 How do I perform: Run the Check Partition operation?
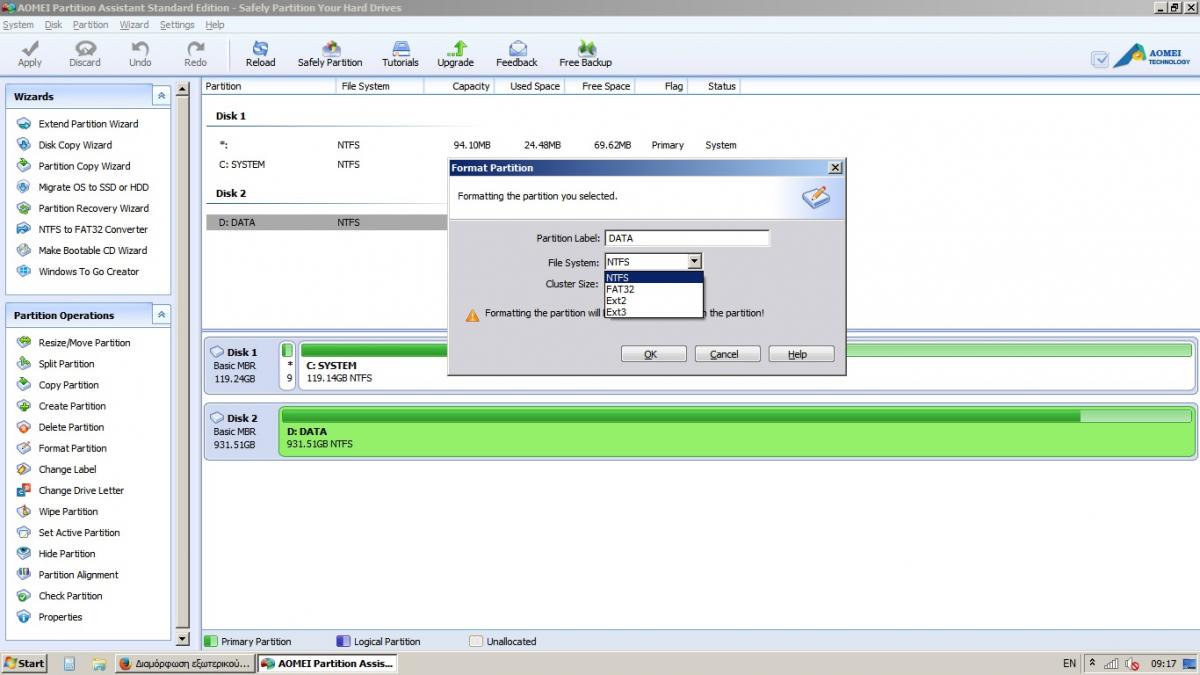coord(70,595)
